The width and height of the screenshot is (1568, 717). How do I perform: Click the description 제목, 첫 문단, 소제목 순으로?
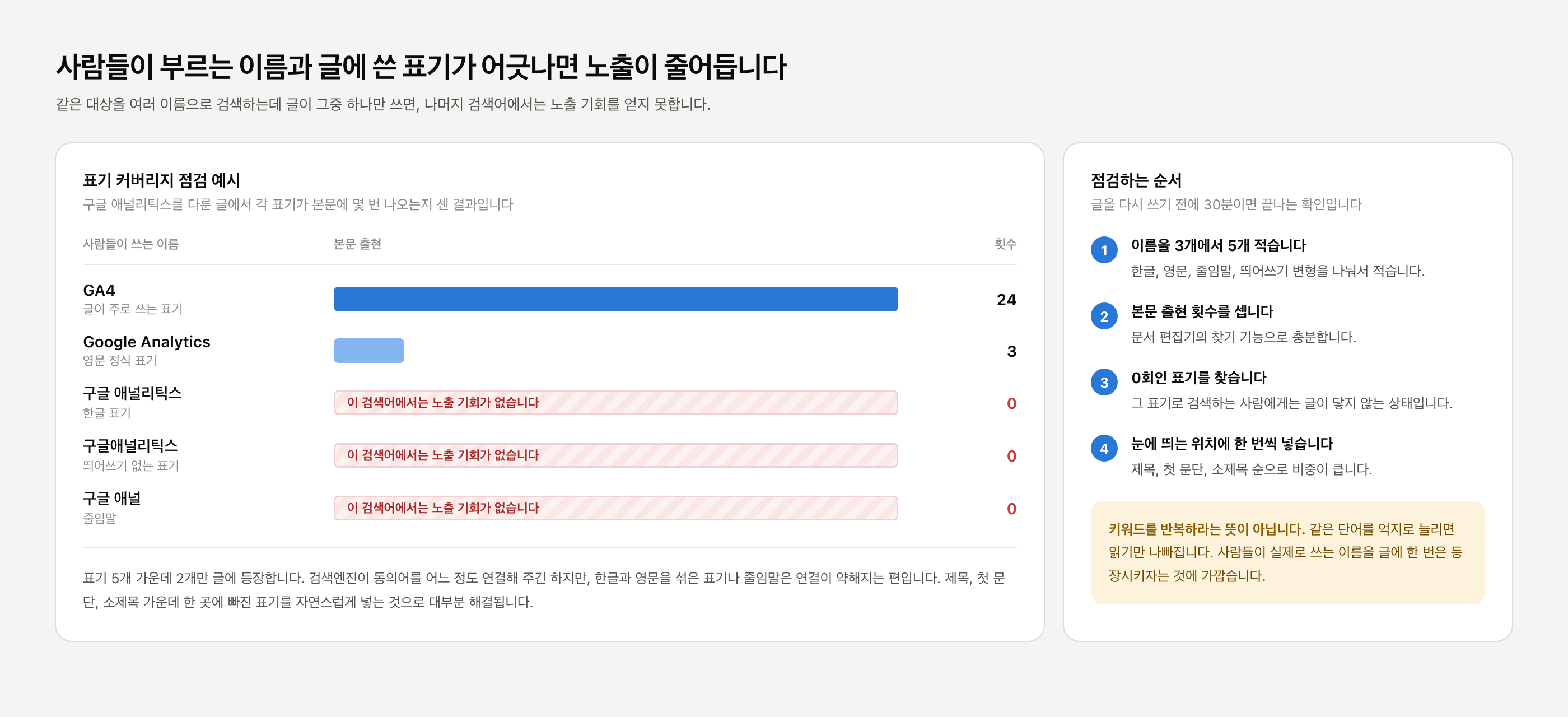[x=1252, y=469]
